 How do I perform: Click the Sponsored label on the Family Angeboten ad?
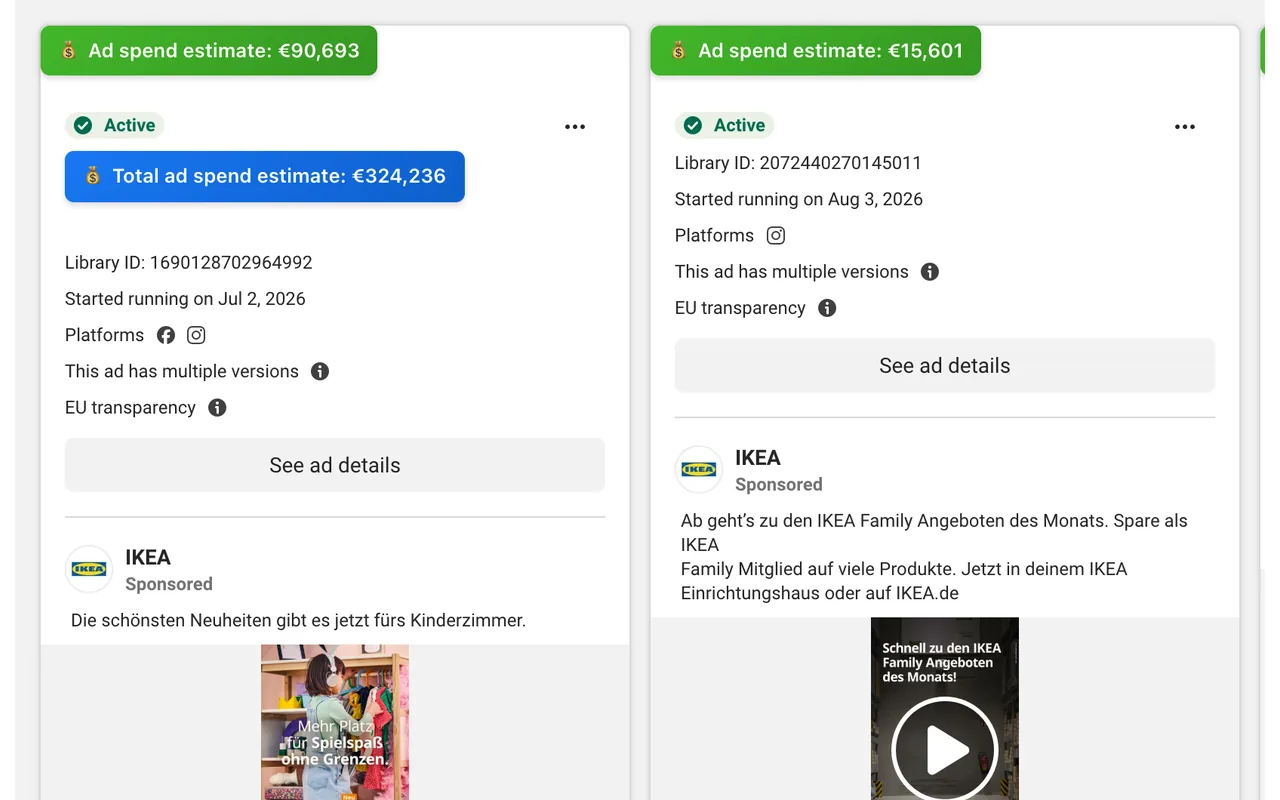click(779, 484)
